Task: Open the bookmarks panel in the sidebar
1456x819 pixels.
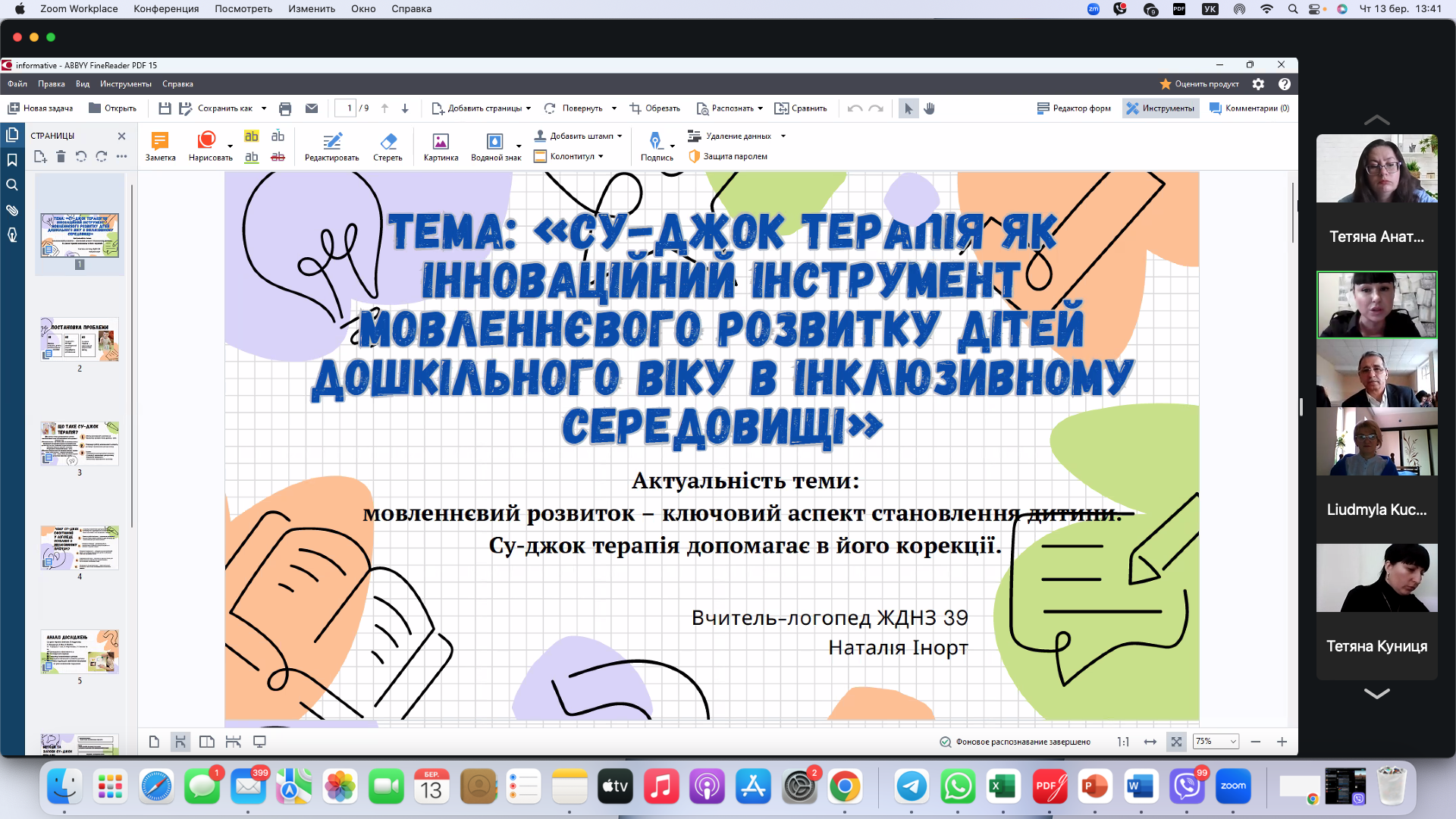Action: tap(12, 160)
